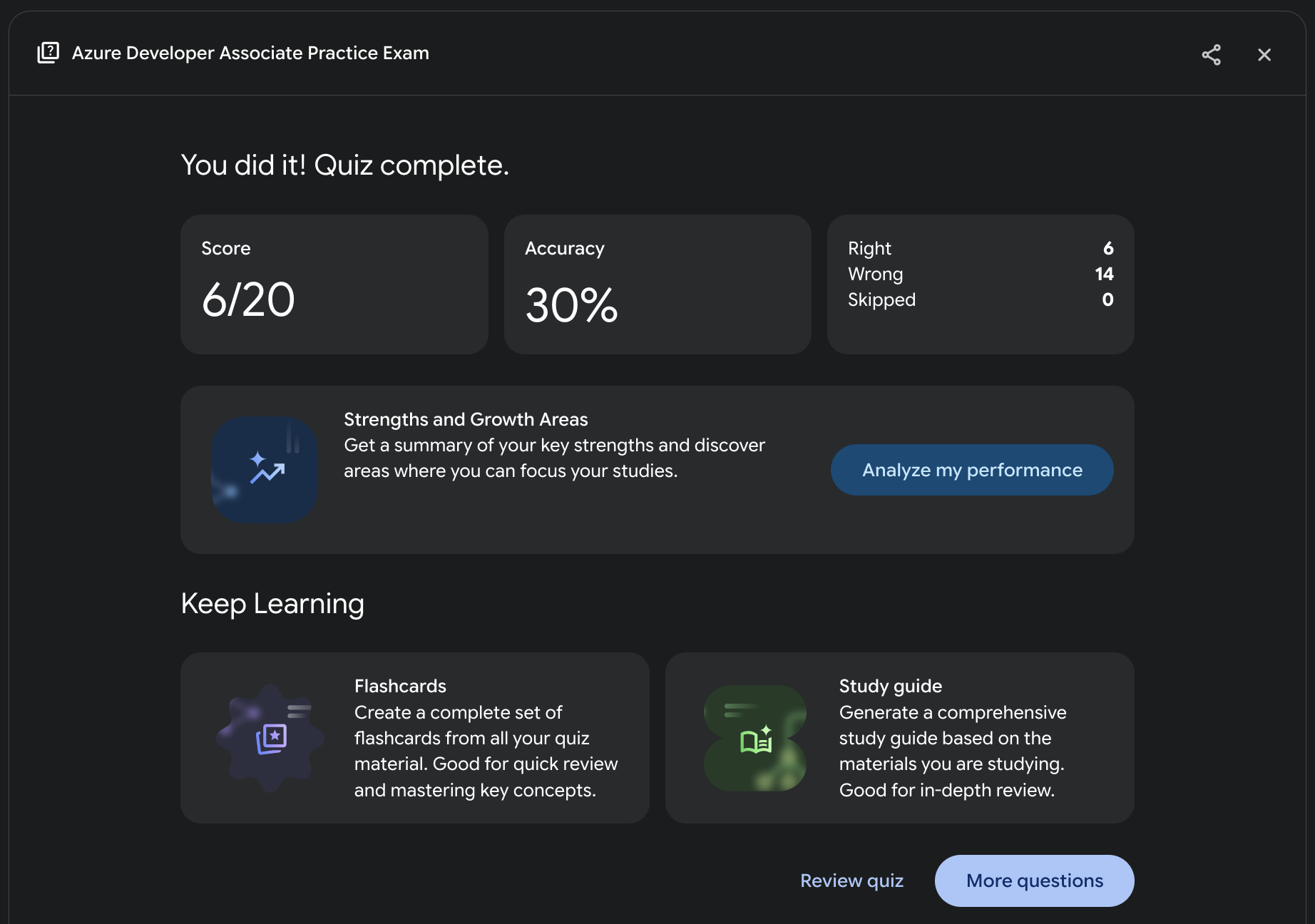Click the Azure Developer Associate Practice Exam title
This screenshot has width=1315, height=924.
coord(250,53)
